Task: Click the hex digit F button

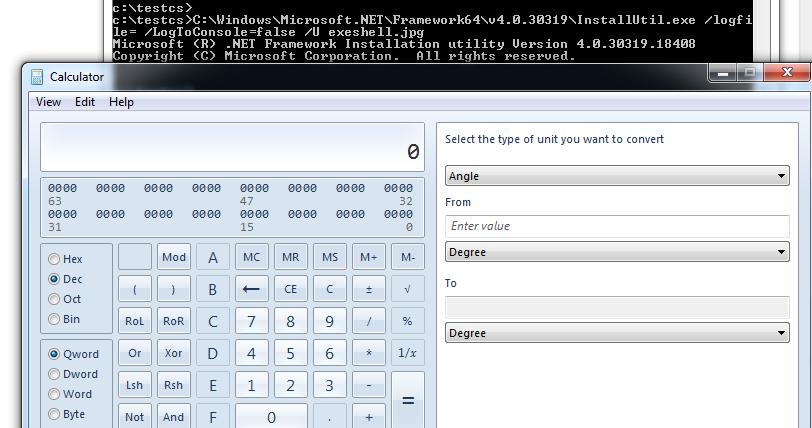Action: 213,417
